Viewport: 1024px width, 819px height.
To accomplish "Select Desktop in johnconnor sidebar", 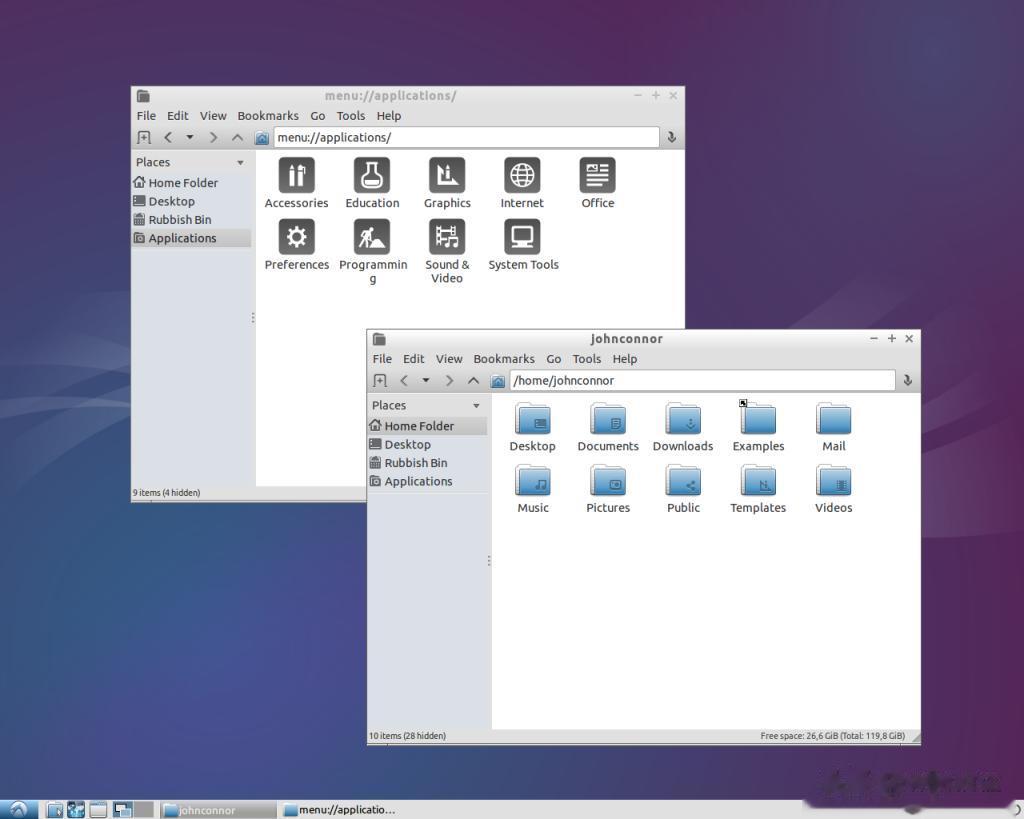I will 428,444.
